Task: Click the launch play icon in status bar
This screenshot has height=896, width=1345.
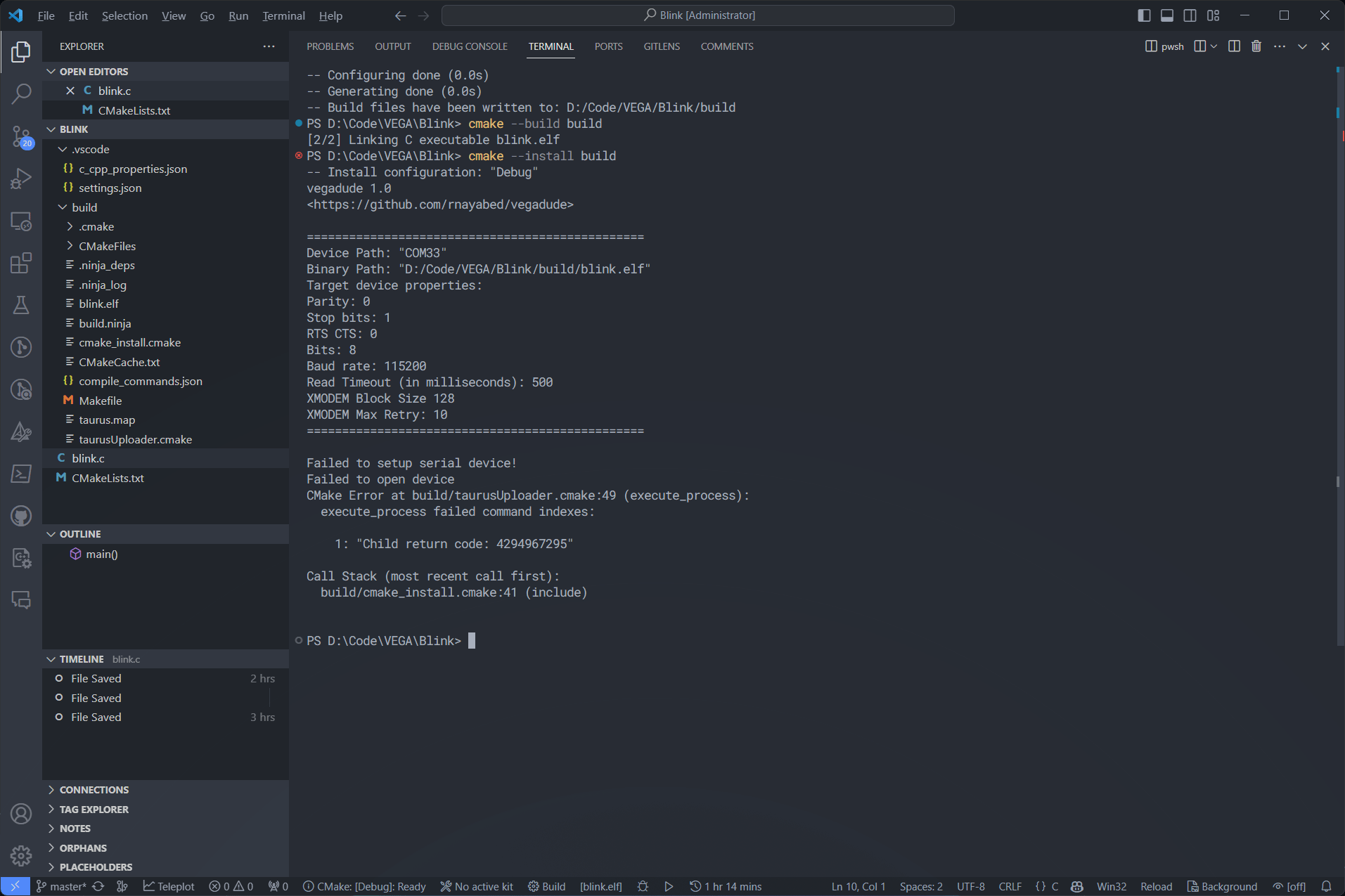Action: click(669, 886)
